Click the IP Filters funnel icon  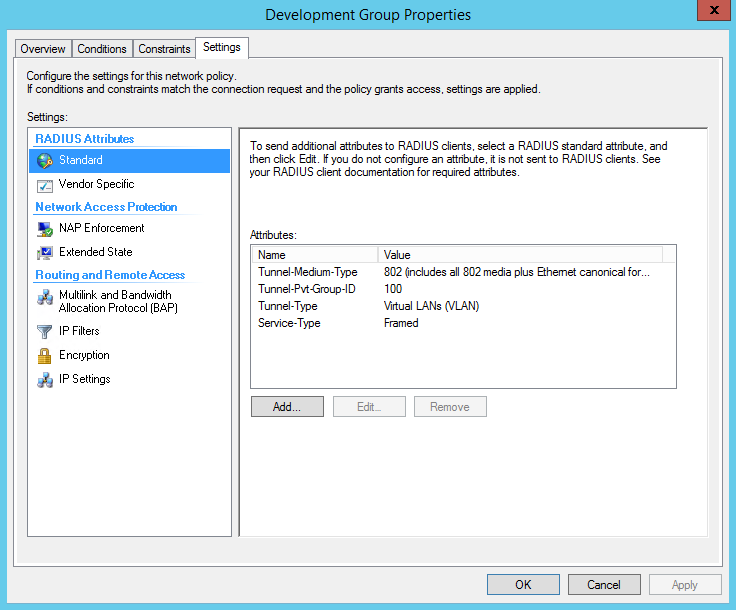[45, 332]
